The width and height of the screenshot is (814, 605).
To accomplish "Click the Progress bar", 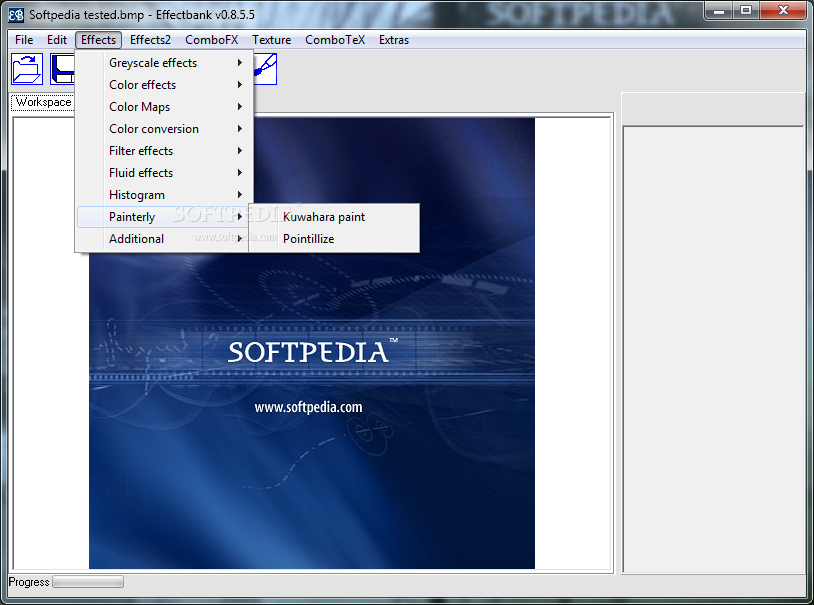I will (x=88, y=582).
